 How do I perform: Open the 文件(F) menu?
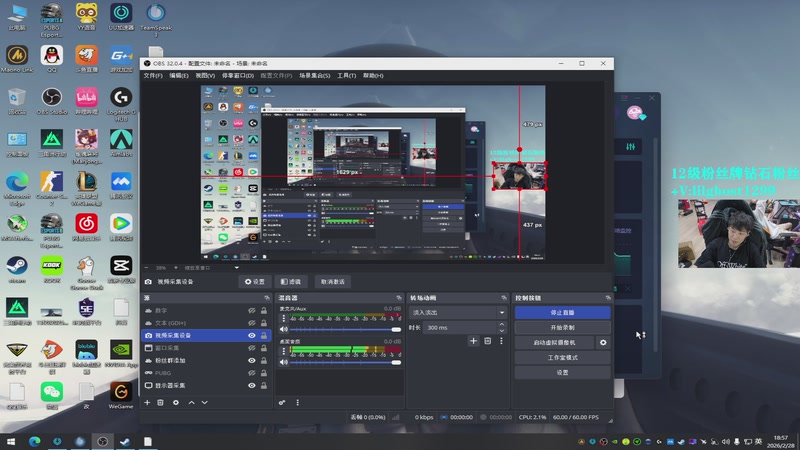[x=152, y=76]
